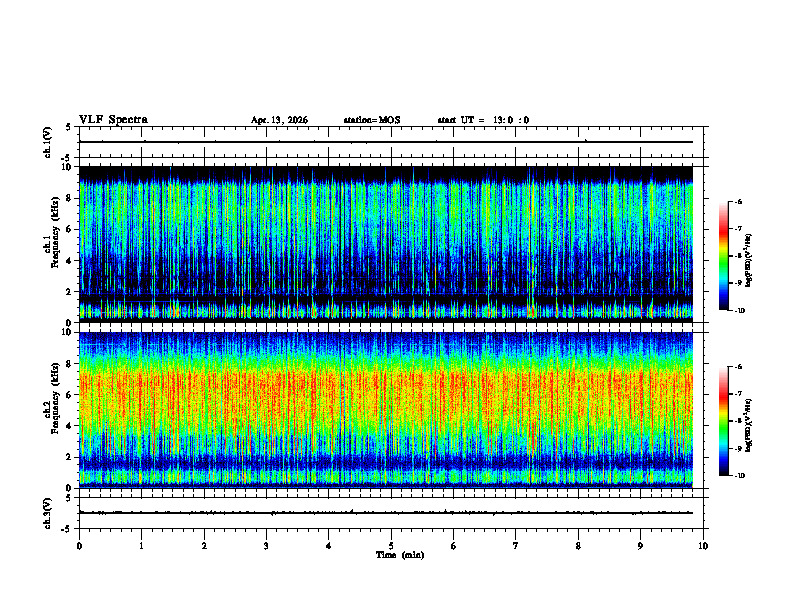Click the ch.2 color scale bar
792x612 pixels.
(x=724, y=421)
